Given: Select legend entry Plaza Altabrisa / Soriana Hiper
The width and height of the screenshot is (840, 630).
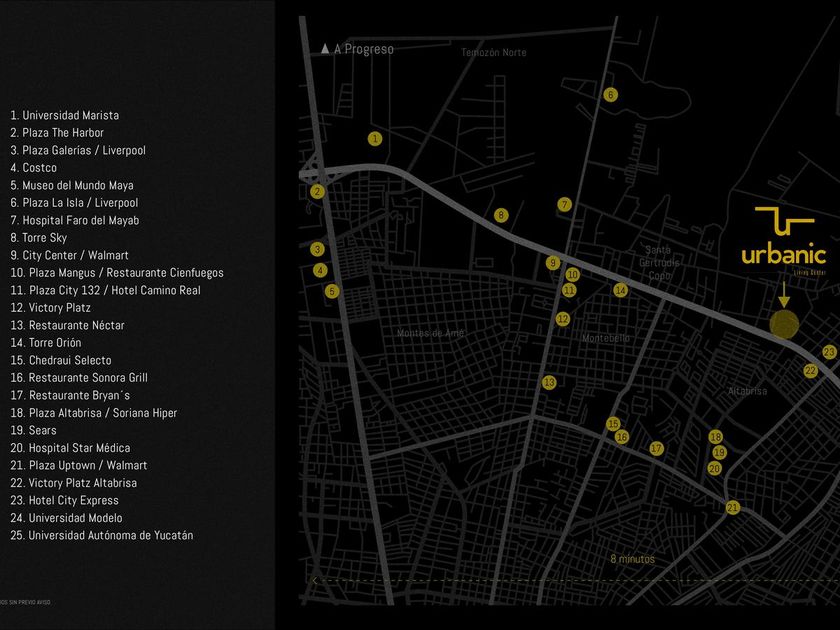Looking at the screenshot, I should (94, 413).
